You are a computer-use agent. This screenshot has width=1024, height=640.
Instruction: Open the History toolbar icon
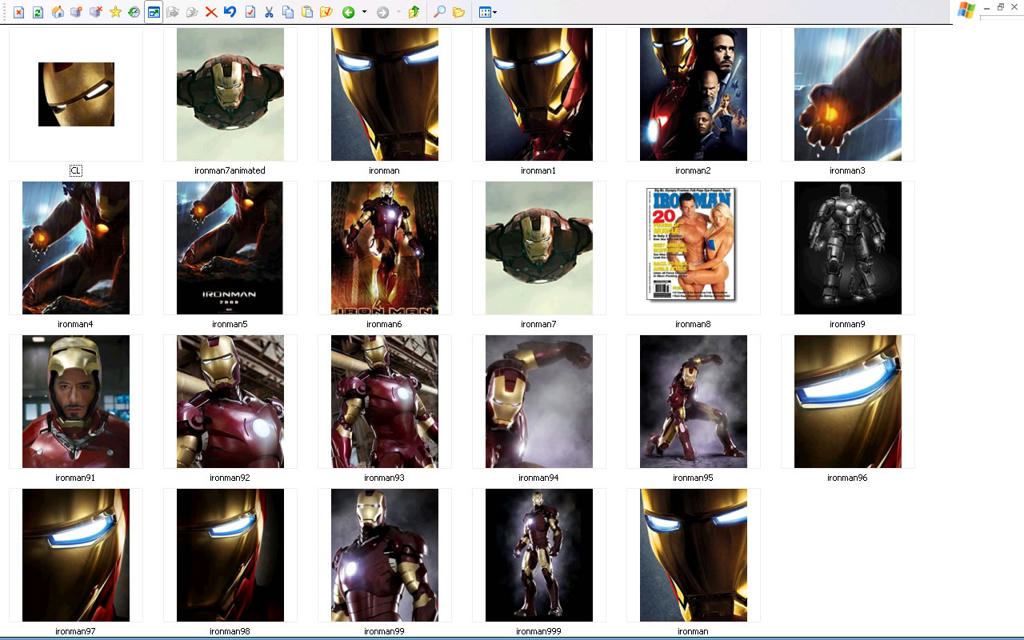[134, 12]
